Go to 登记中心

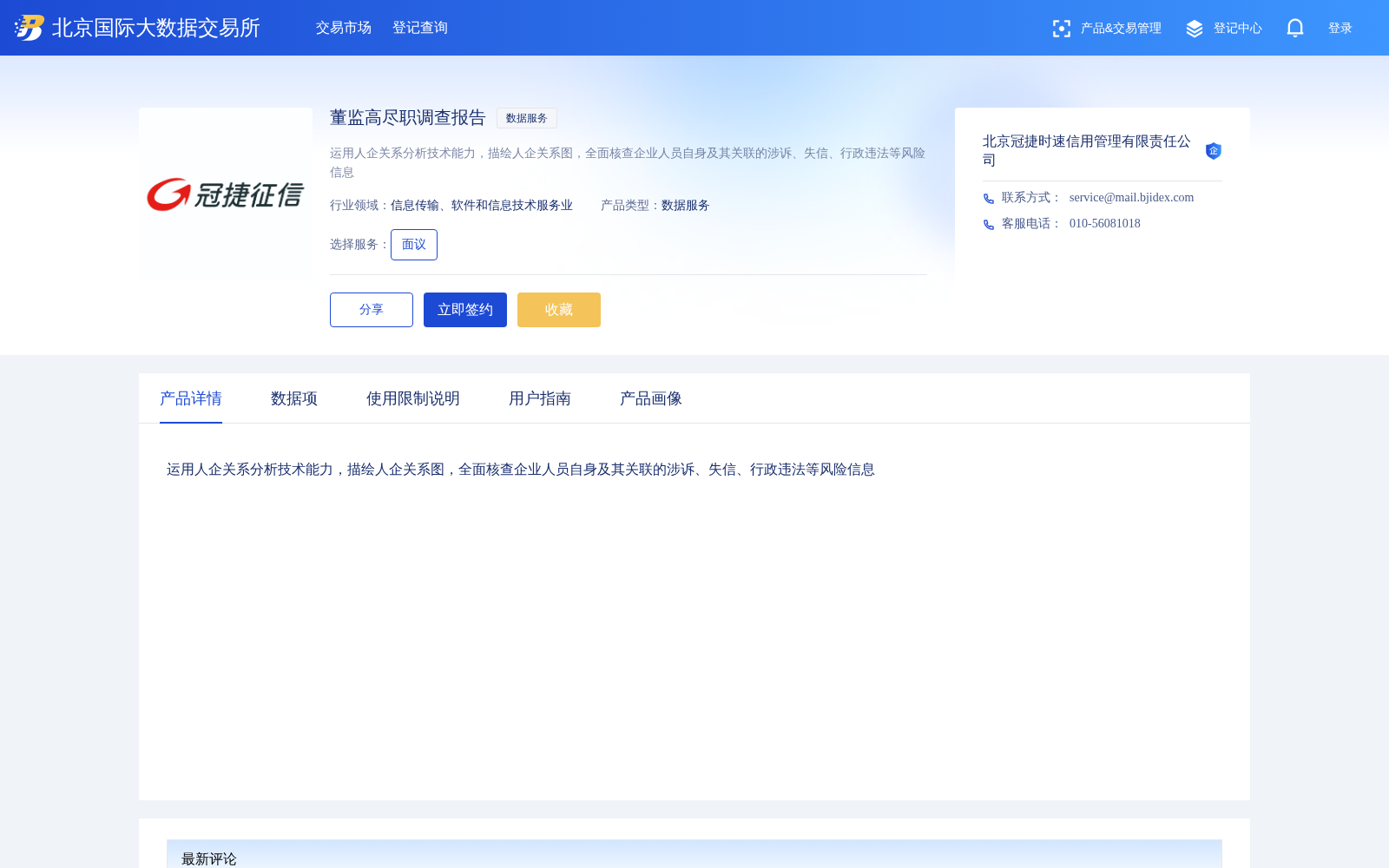pos(1238,29)
